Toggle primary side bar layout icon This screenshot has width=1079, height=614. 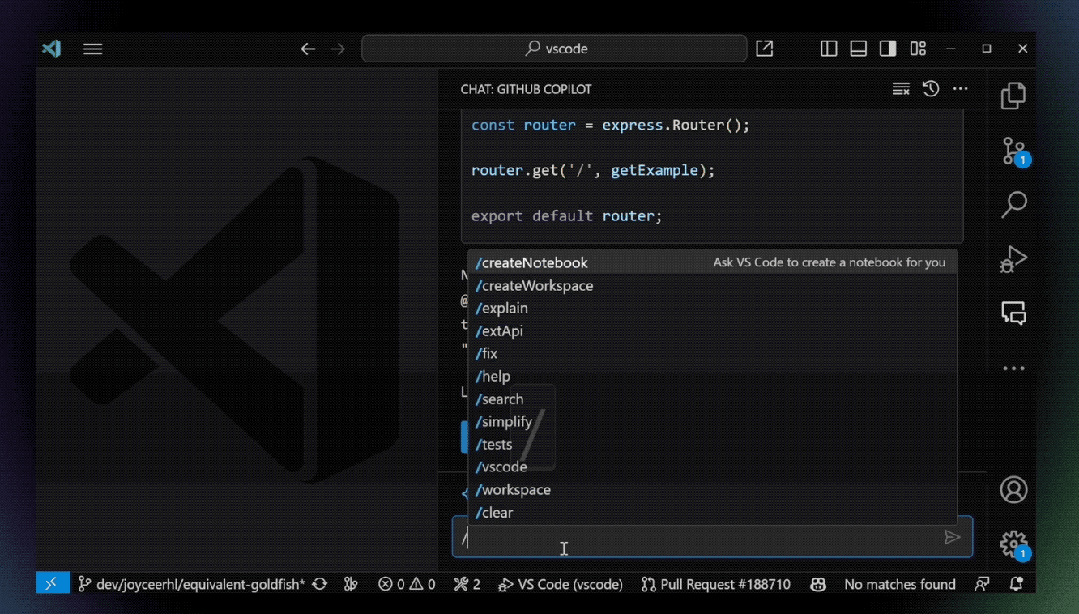829,49
